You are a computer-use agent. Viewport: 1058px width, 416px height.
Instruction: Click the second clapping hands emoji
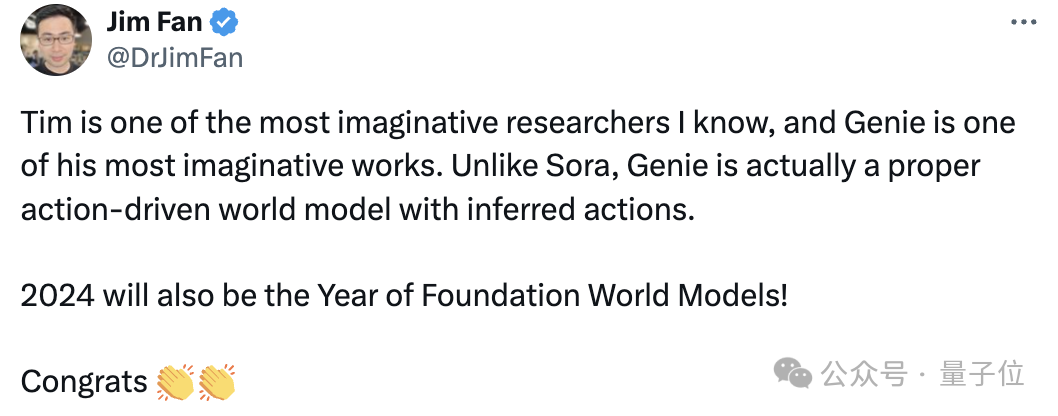point(216,382)
